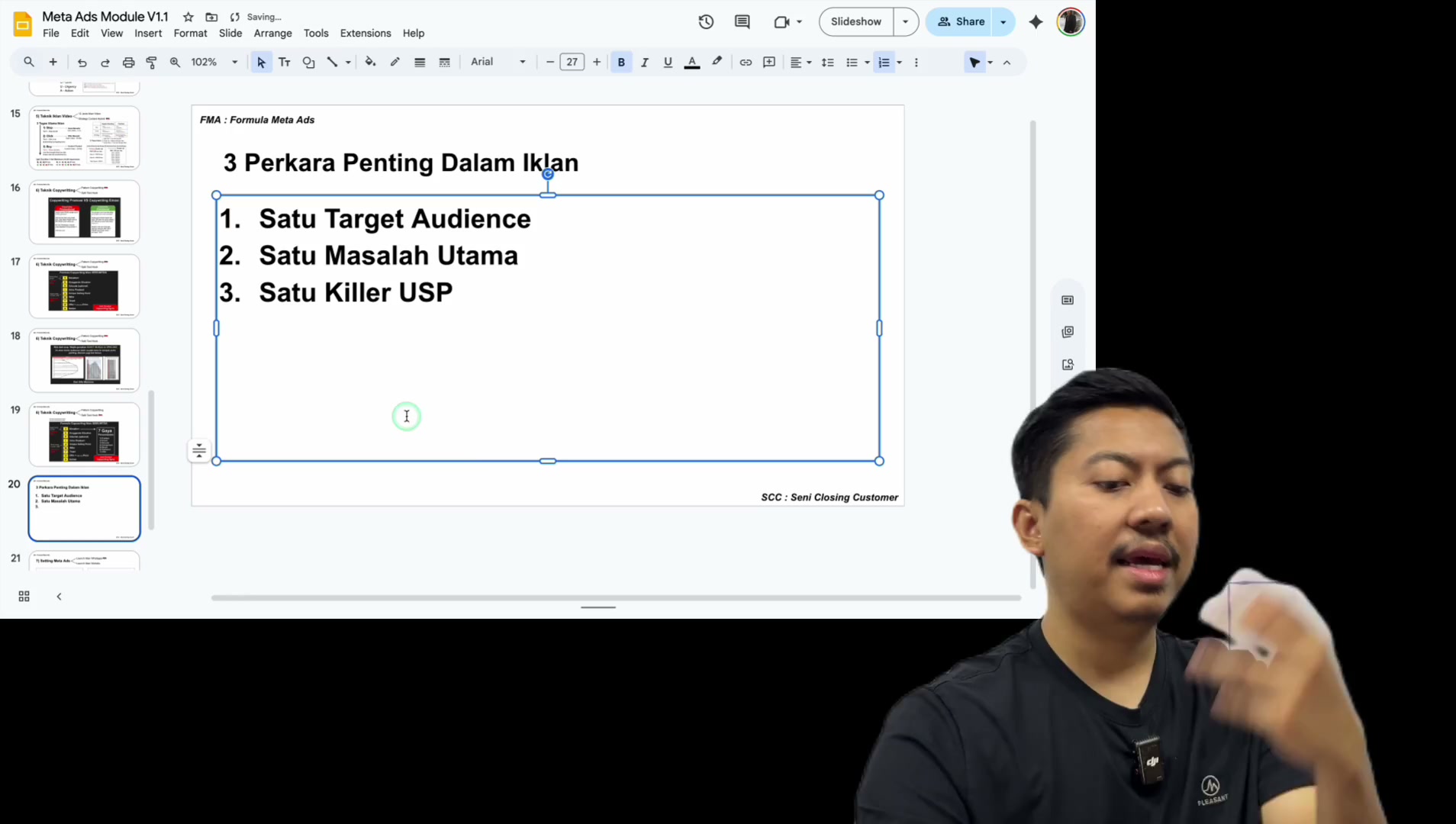Open version history clock icon
Screen dimensions: 1456x824
click(x=706, y=22)
